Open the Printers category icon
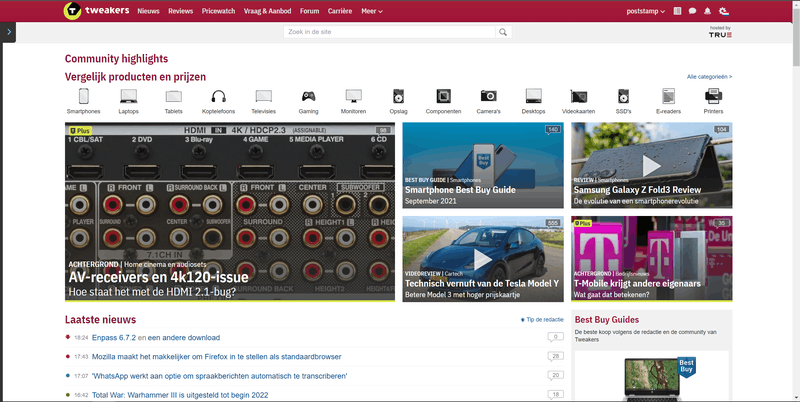Screen dimensions: 800x402 pos(713,96)
